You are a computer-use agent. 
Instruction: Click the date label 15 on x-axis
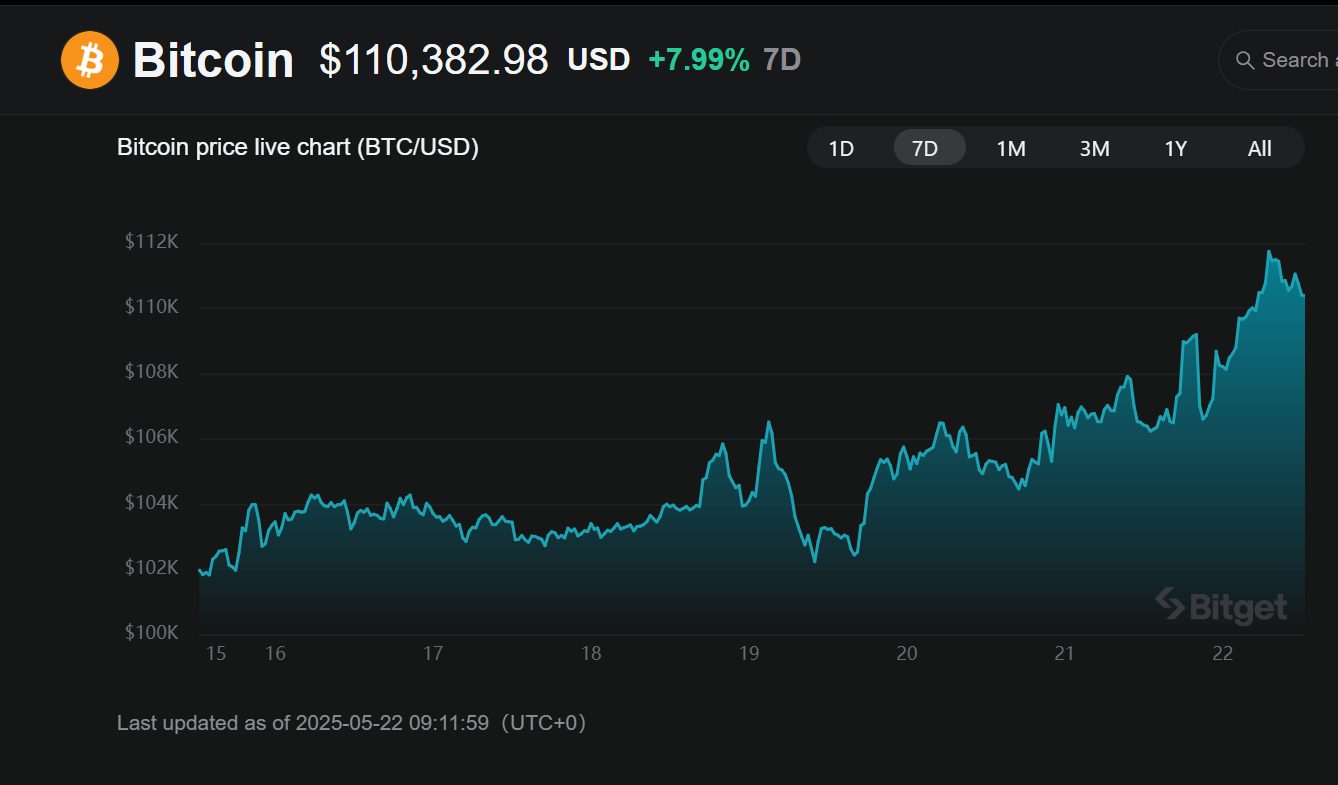pos(216,653)
